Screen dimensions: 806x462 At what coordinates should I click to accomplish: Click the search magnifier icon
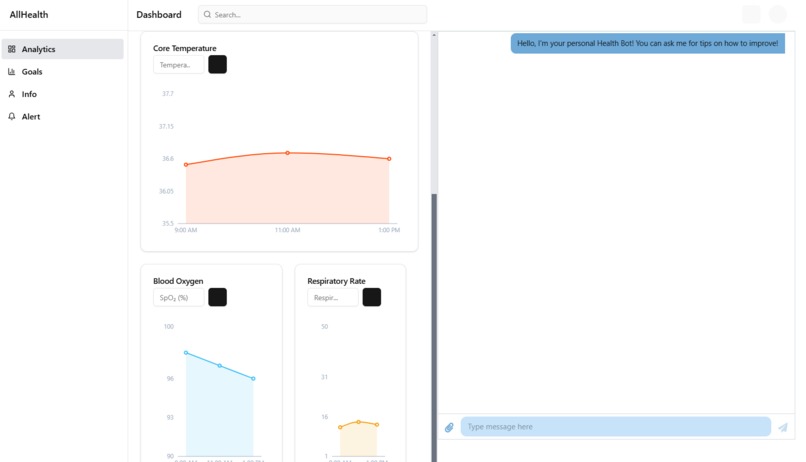tap(207, 15)
